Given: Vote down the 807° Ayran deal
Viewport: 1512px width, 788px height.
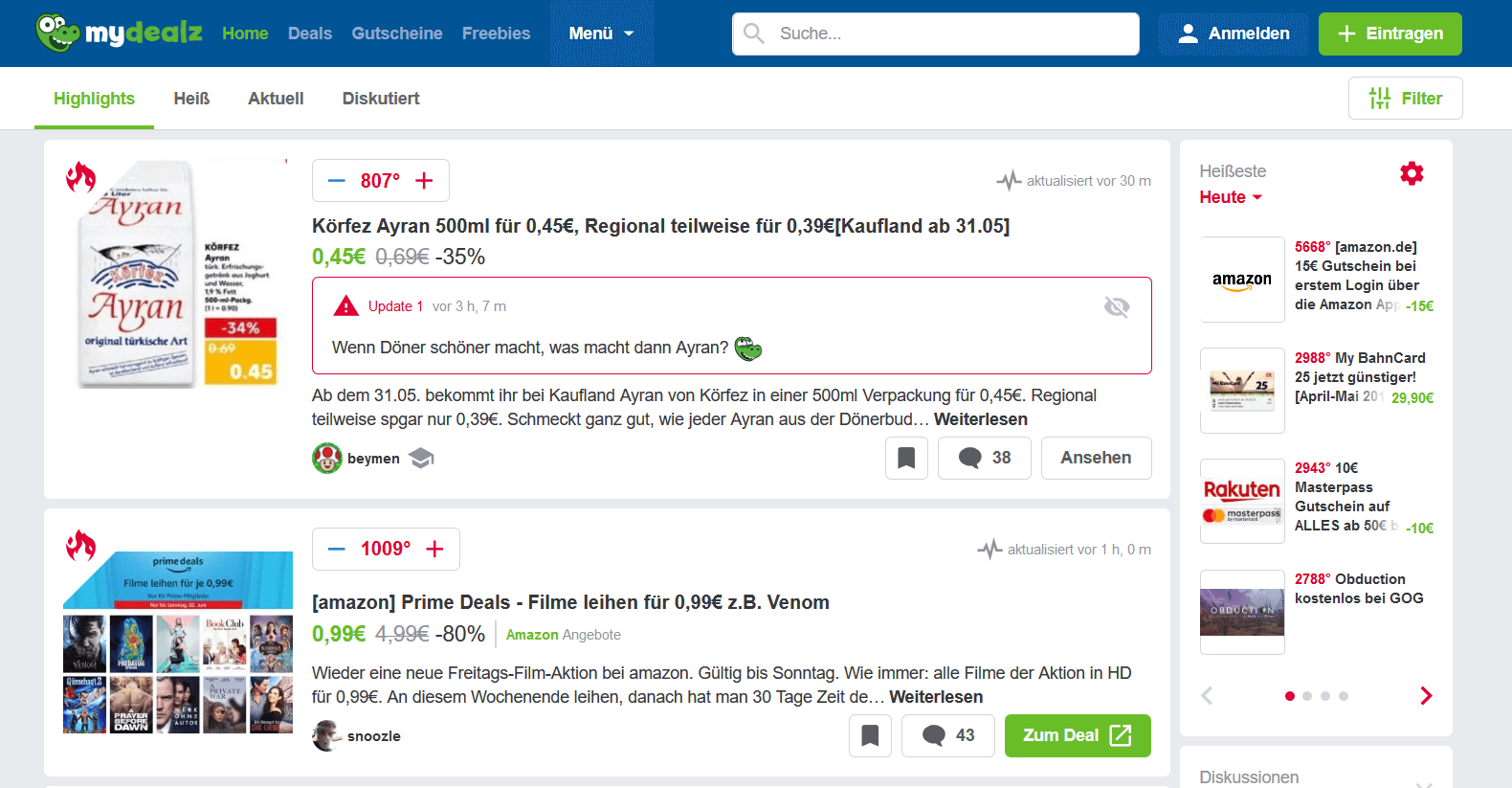Looking at the screenshot, I should [336, 181].
